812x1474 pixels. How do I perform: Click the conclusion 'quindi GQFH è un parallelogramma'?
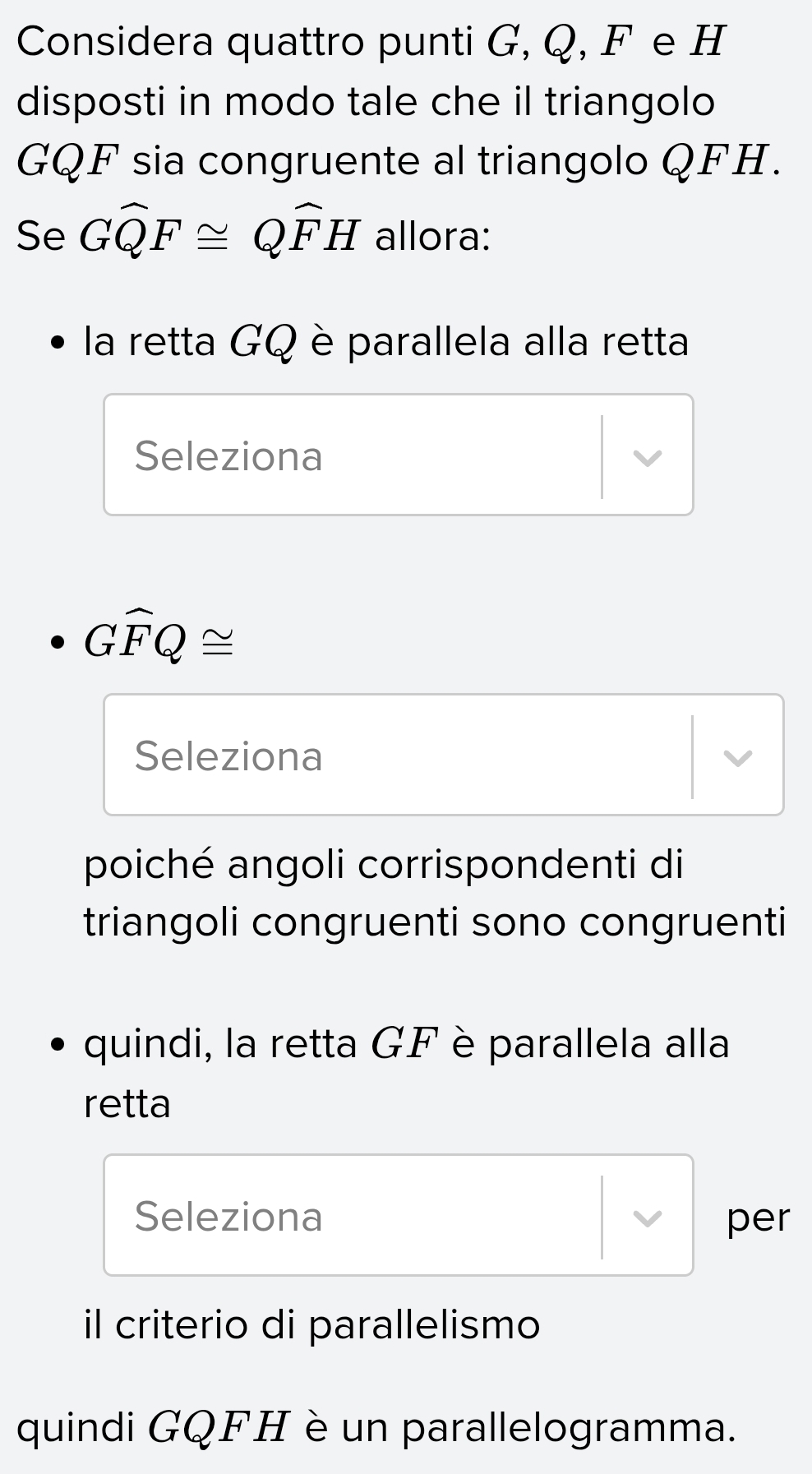click(376, 1427)
